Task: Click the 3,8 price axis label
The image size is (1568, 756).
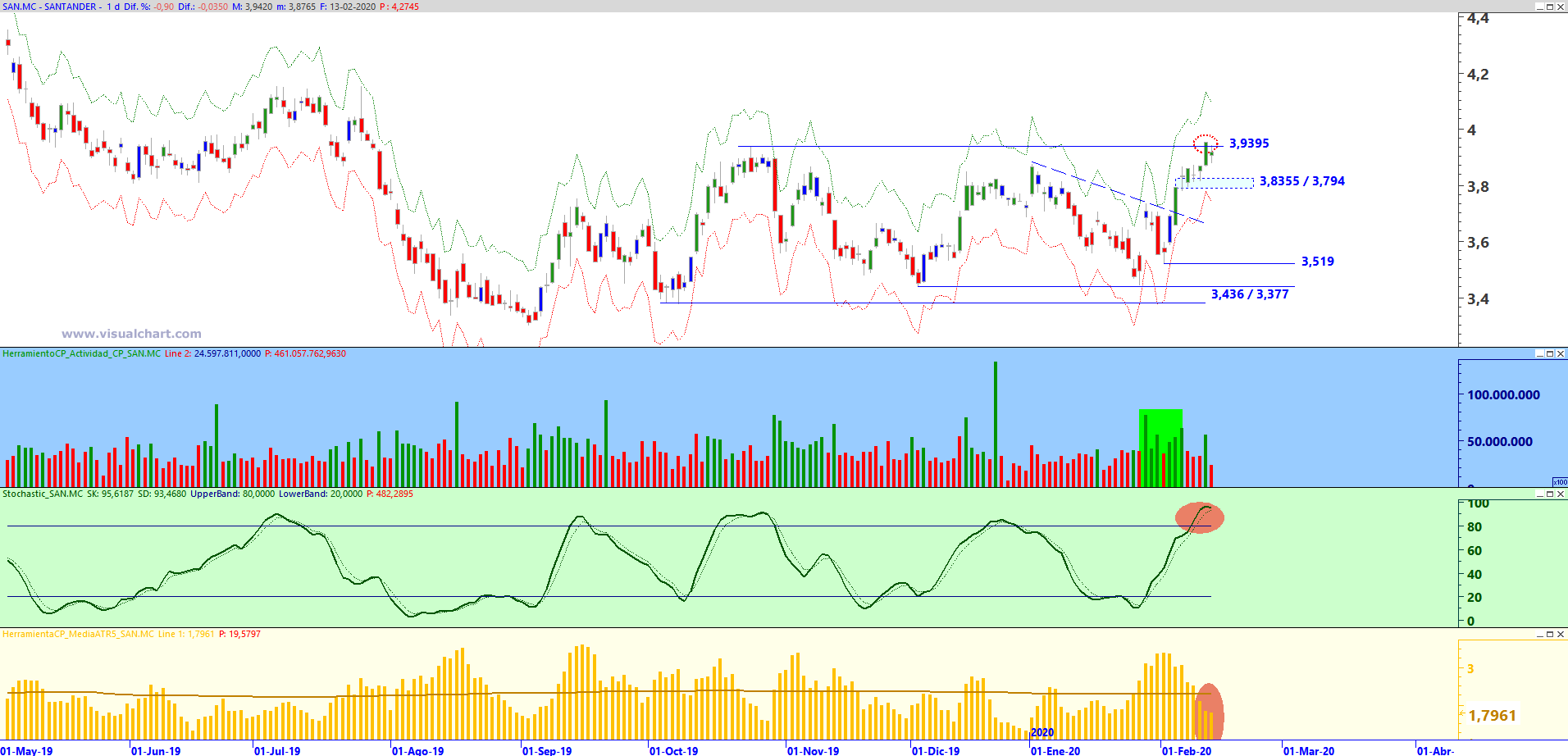Action: (x=1478, y=187)
